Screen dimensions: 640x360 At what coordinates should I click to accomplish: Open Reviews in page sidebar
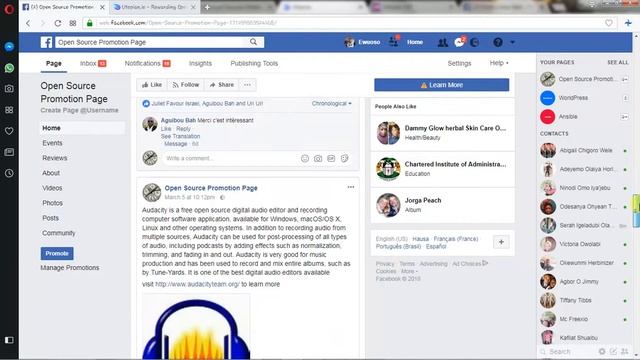54,158
